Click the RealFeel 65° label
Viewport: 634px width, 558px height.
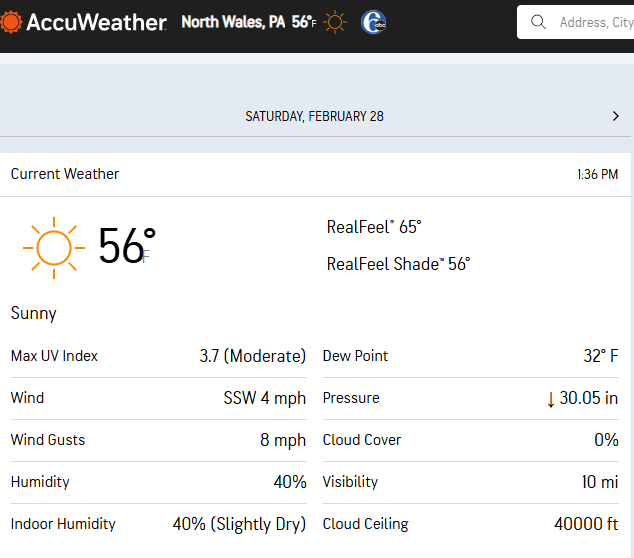coord(374,227)
